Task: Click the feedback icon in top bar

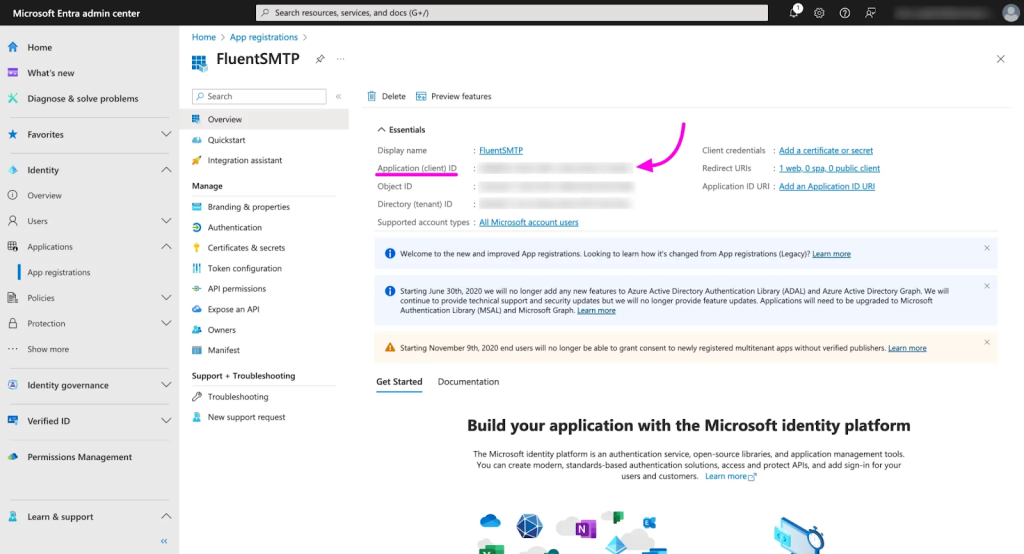Action: 871,13
